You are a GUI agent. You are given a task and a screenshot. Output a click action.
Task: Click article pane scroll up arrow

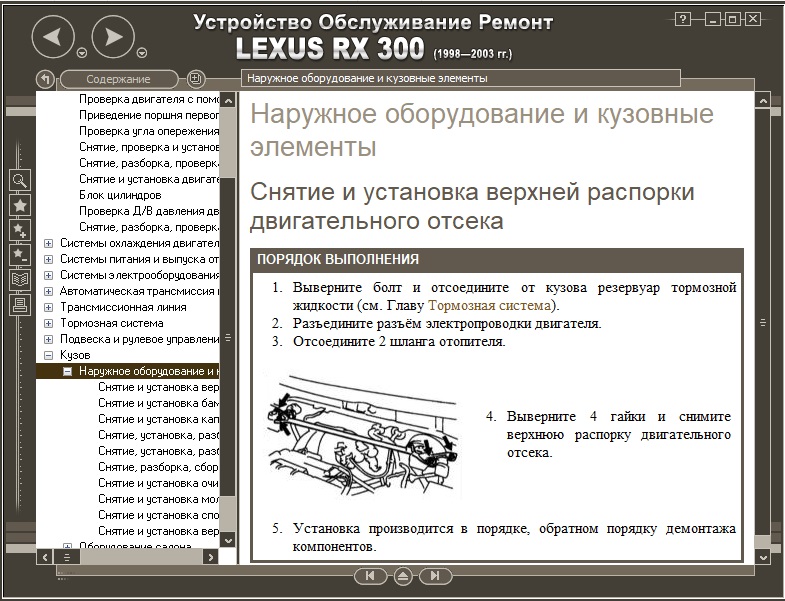coord(763,101)
